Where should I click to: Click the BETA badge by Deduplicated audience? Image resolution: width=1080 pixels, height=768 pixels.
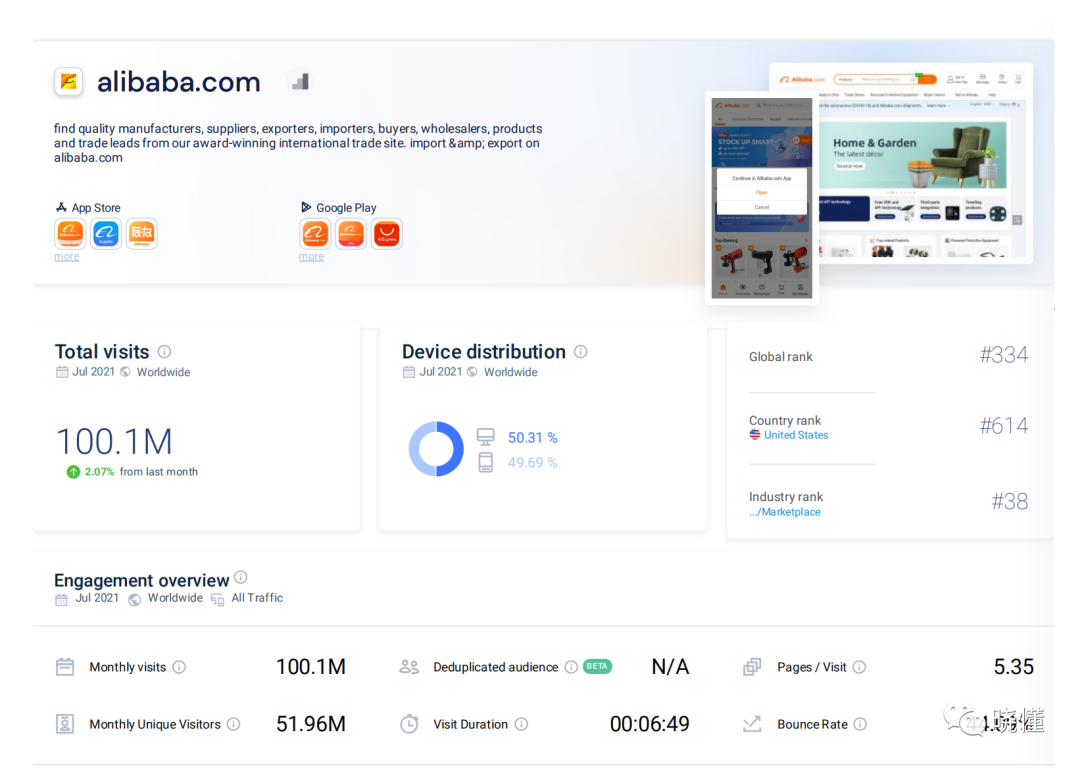coord(597,666)
